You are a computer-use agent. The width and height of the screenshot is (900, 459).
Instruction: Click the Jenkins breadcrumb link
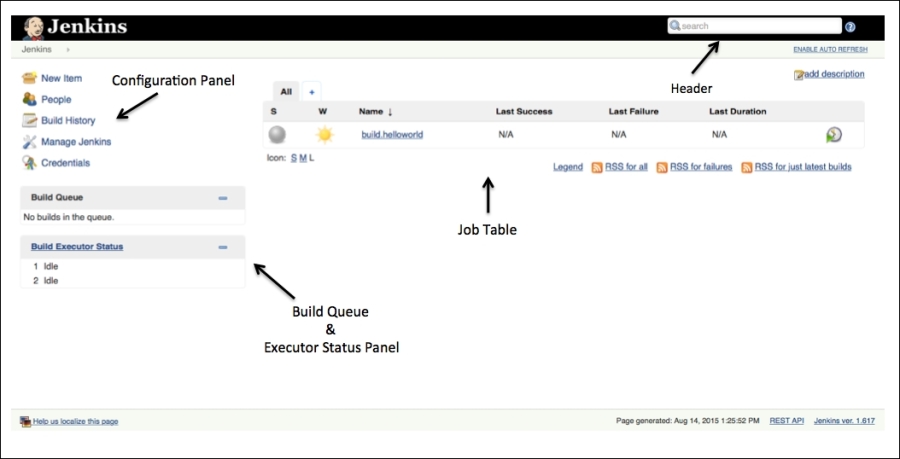click(37, 49)
